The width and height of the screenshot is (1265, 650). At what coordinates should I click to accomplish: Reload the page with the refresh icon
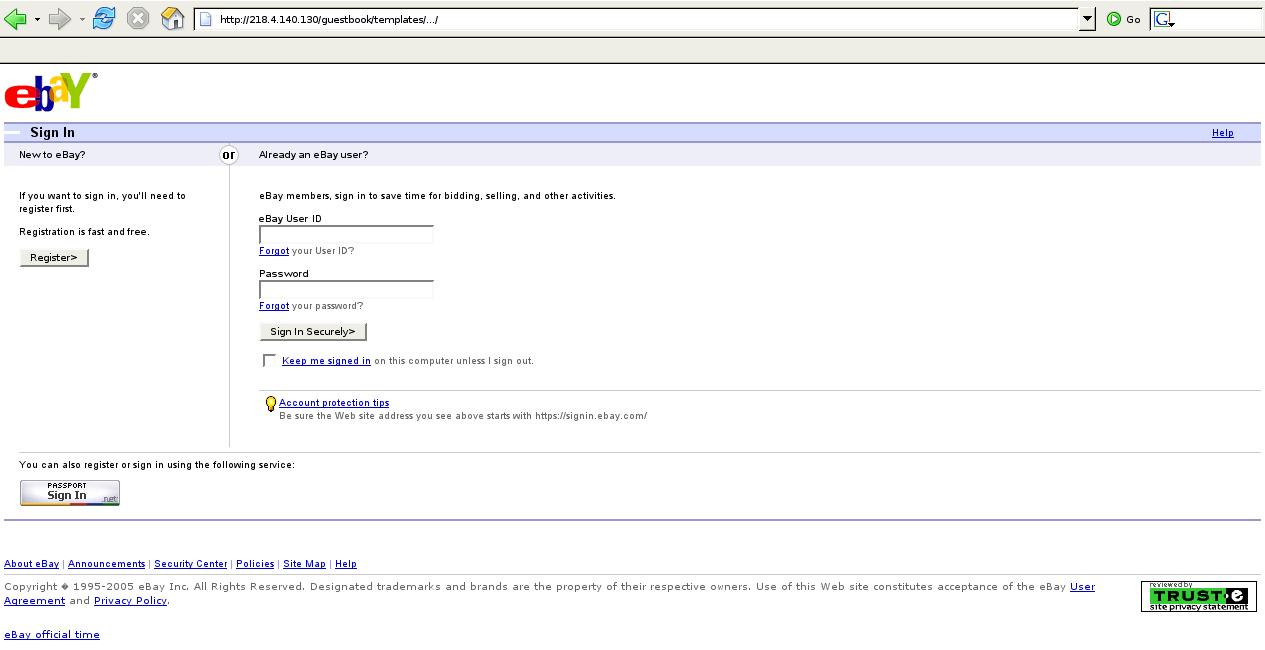[x=104, y=19]
